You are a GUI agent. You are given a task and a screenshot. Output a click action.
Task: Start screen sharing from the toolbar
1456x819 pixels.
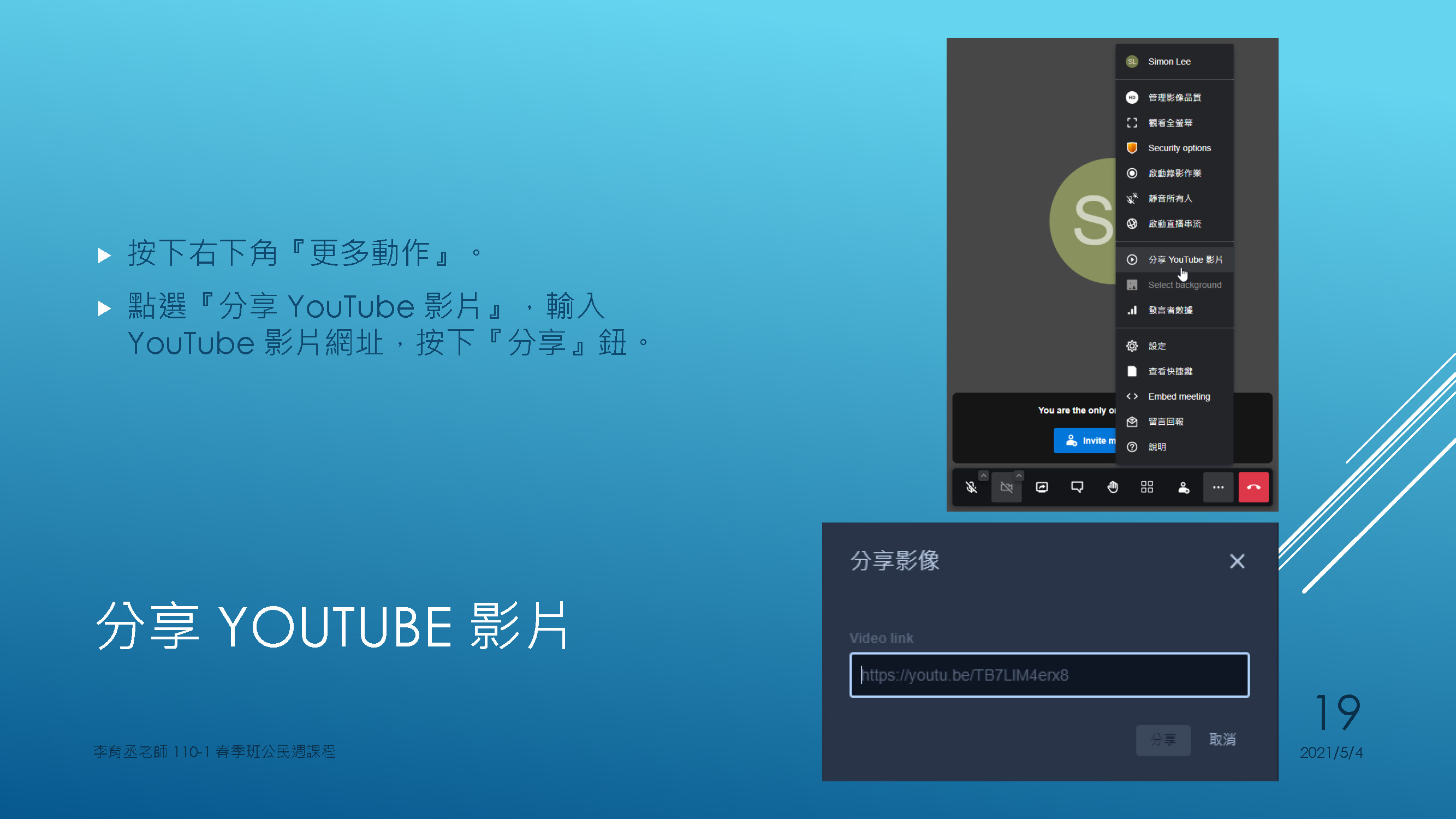click(x=1042, y=487)
